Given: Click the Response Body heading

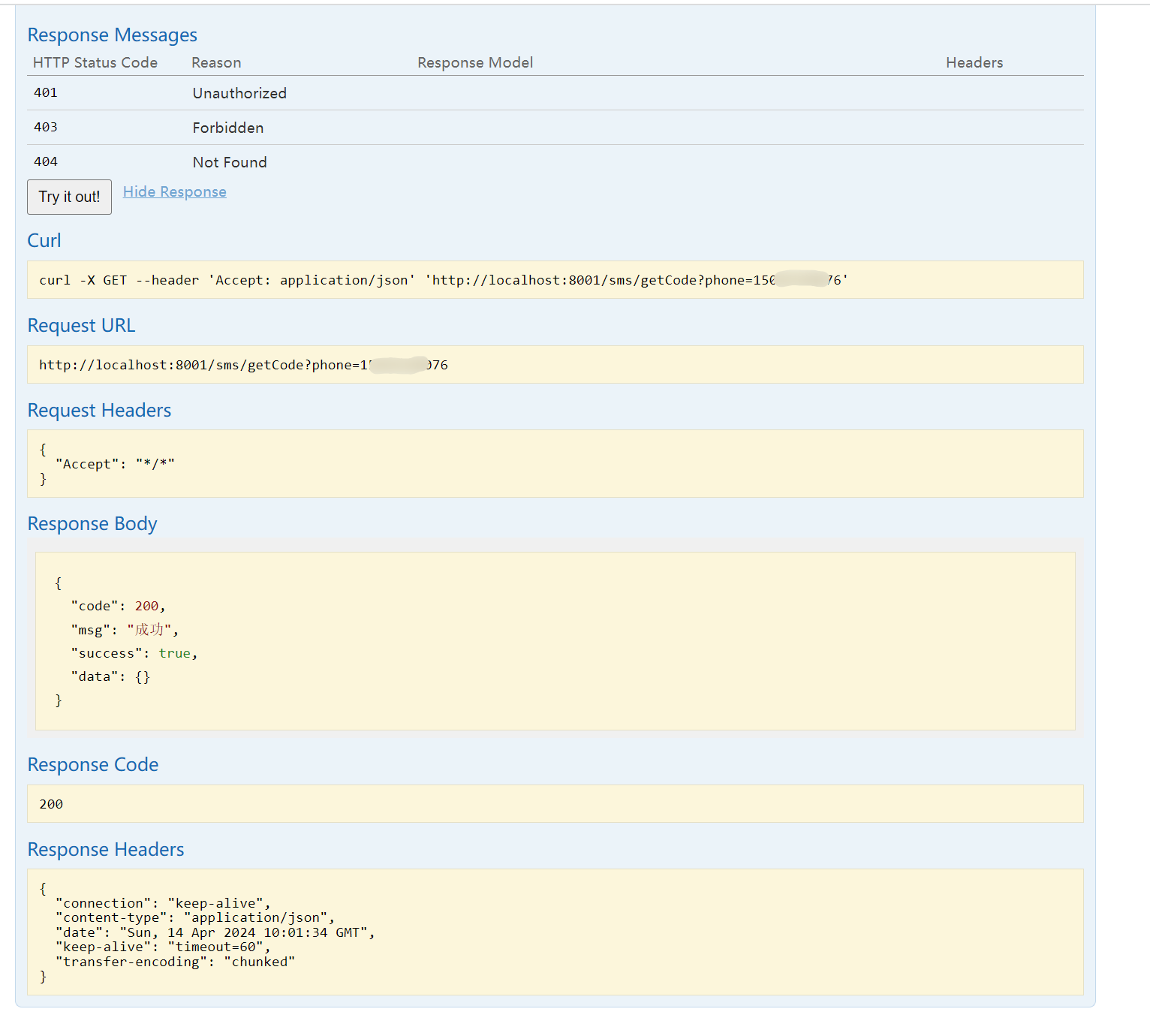Looking at the screenshot, I should point(92,523).
